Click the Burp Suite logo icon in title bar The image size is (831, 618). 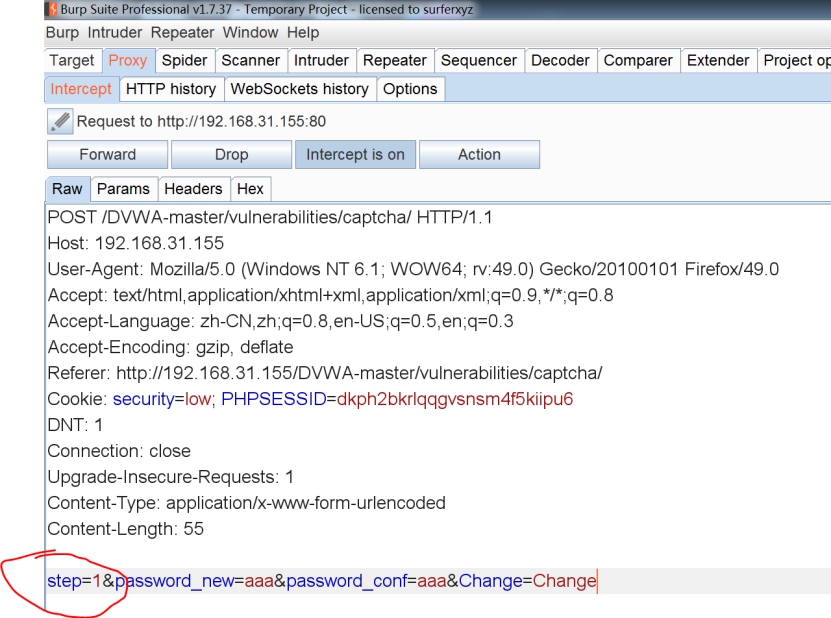[52, 9]
